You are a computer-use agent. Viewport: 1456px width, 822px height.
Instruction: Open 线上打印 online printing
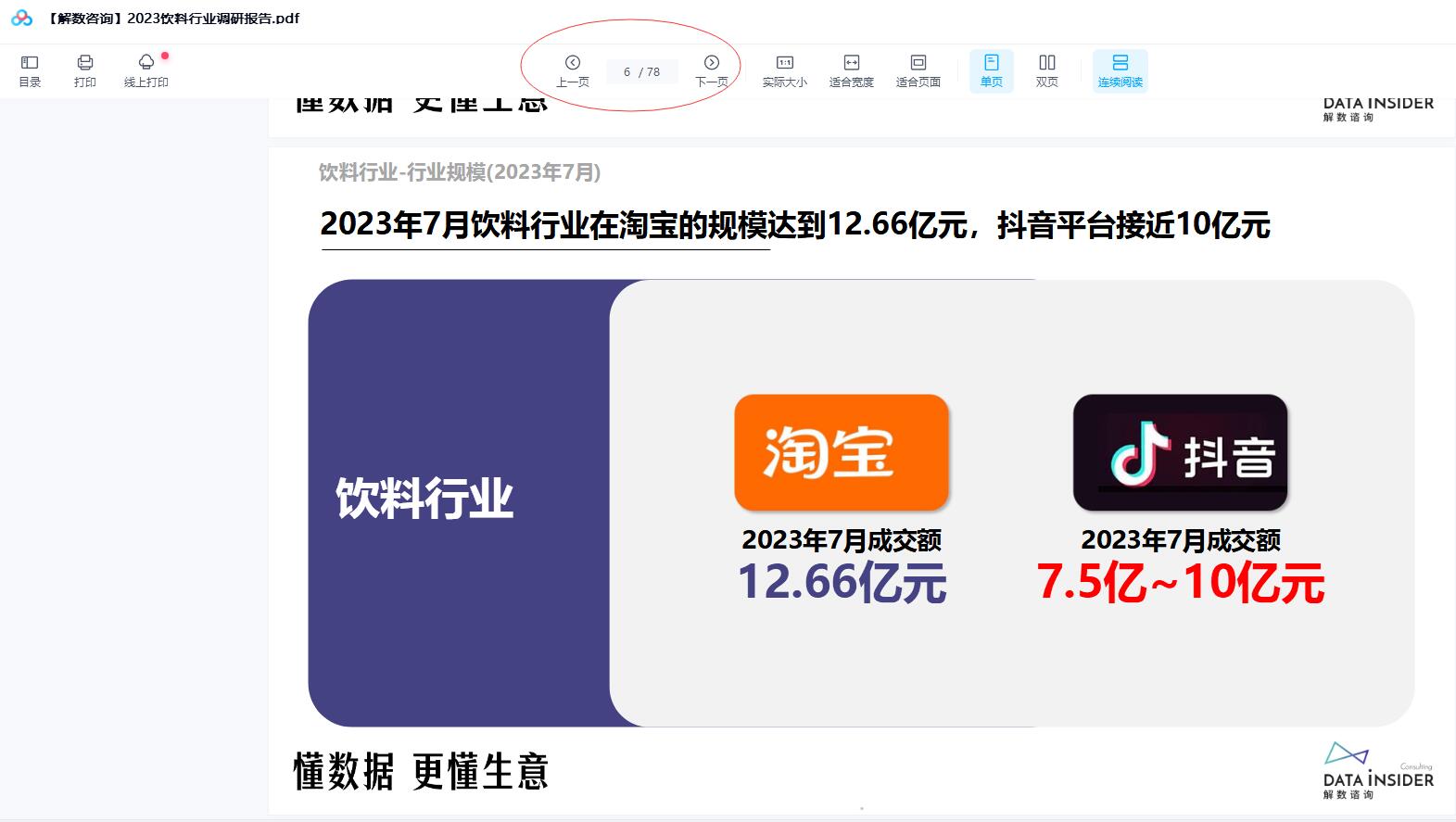[146, 70]
